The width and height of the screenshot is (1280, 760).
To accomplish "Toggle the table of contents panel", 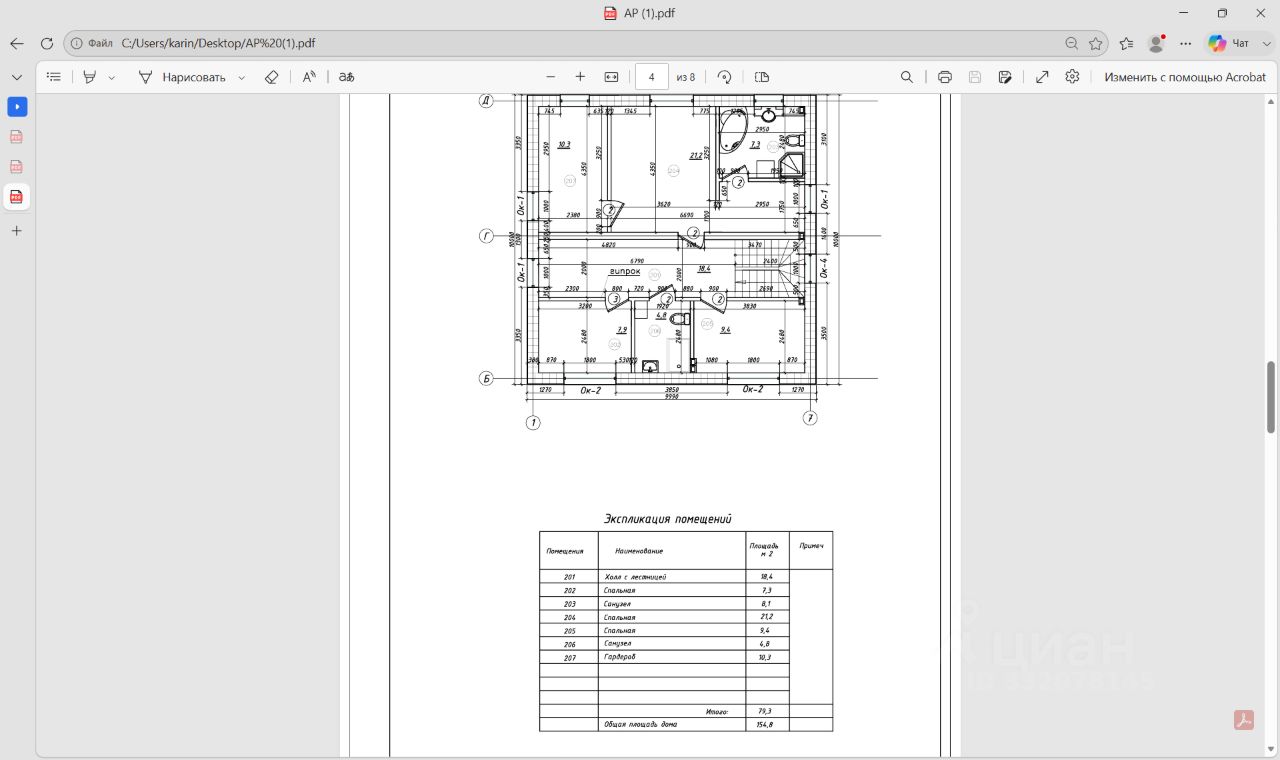I will 54,77.
